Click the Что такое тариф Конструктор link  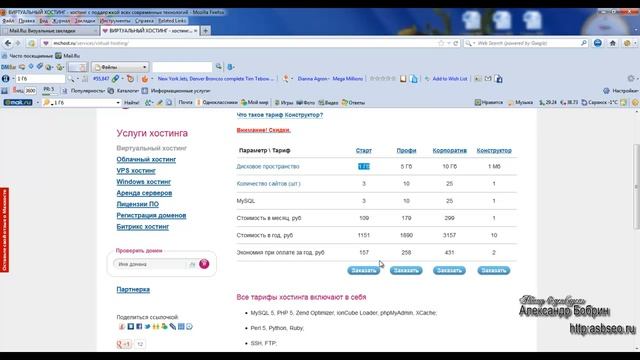(x=280, y=115)
